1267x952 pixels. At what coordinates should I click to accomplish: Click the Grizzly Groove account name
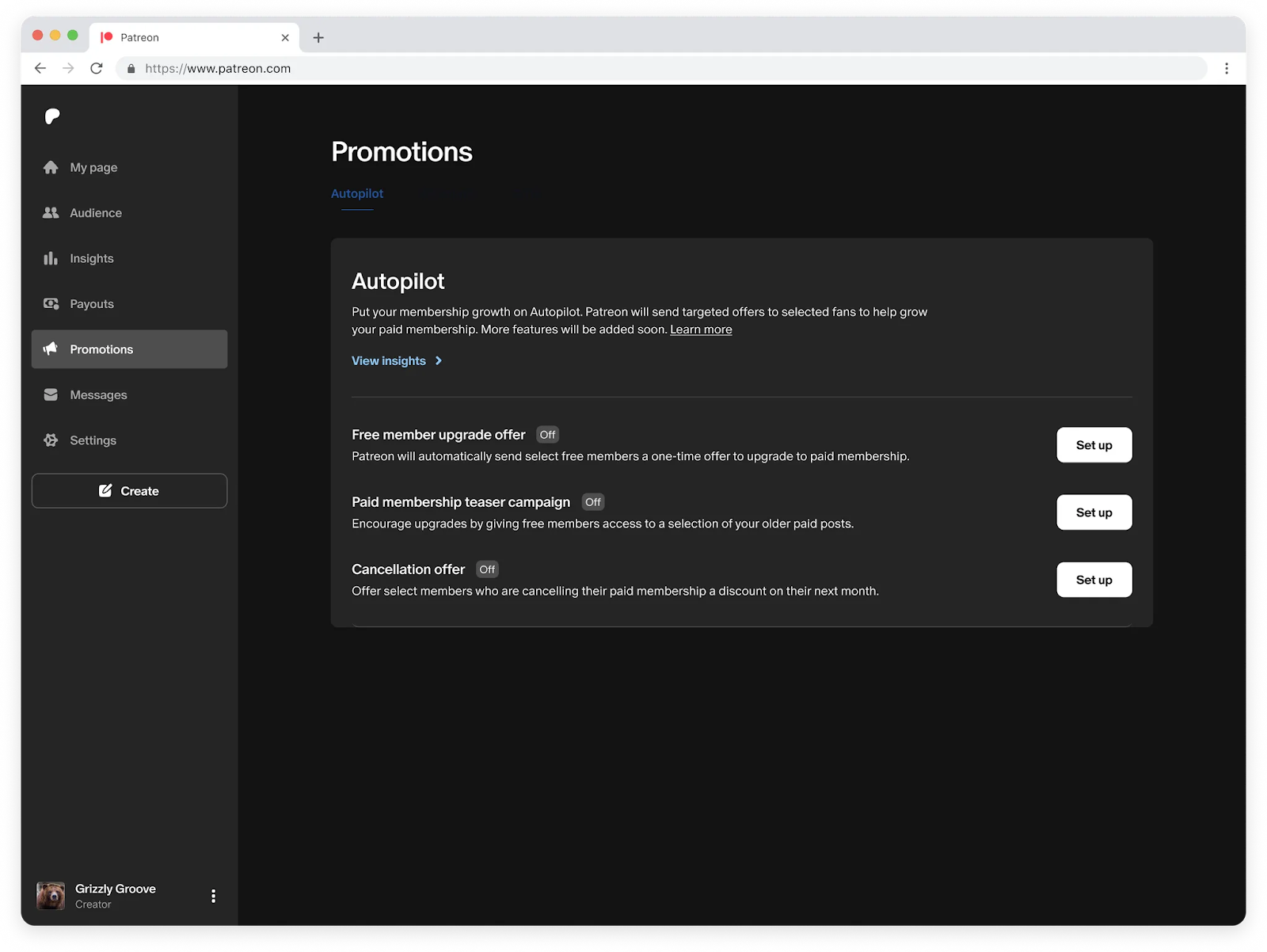pyautogui.click(x=116, y=889)
